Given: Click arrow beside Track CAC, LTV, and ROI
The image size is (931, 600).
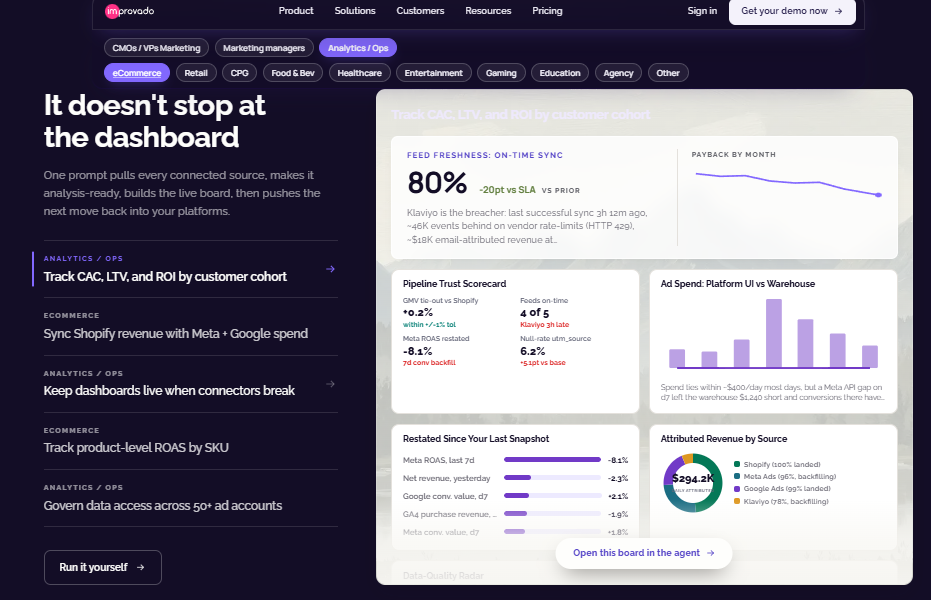Looking at the screenshot, I should click(x=331, y=269).
